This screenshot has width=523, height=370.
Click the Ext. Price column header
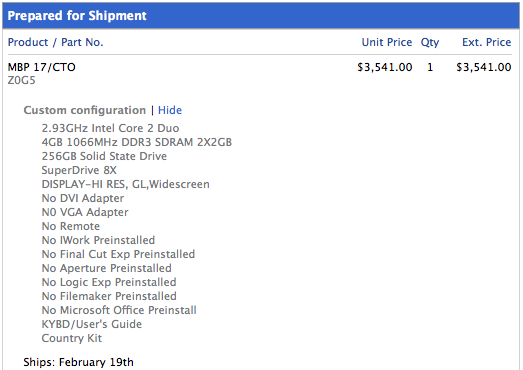[x=487, y=42]
